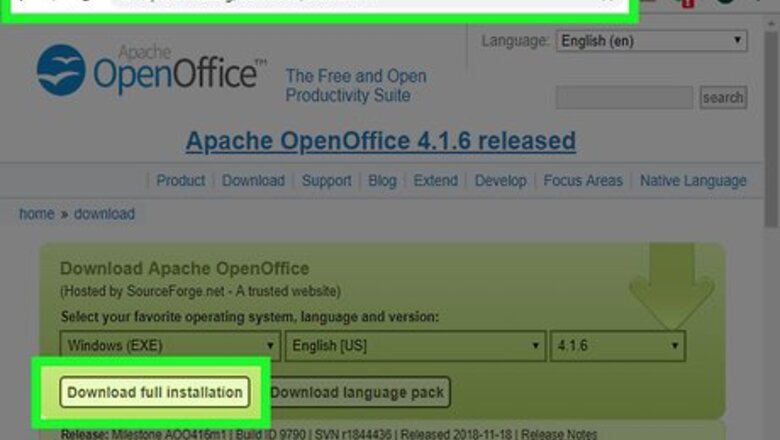The image size is (780, 440).
Task: Open the Native Language menu item
Action: pos(693,180)
